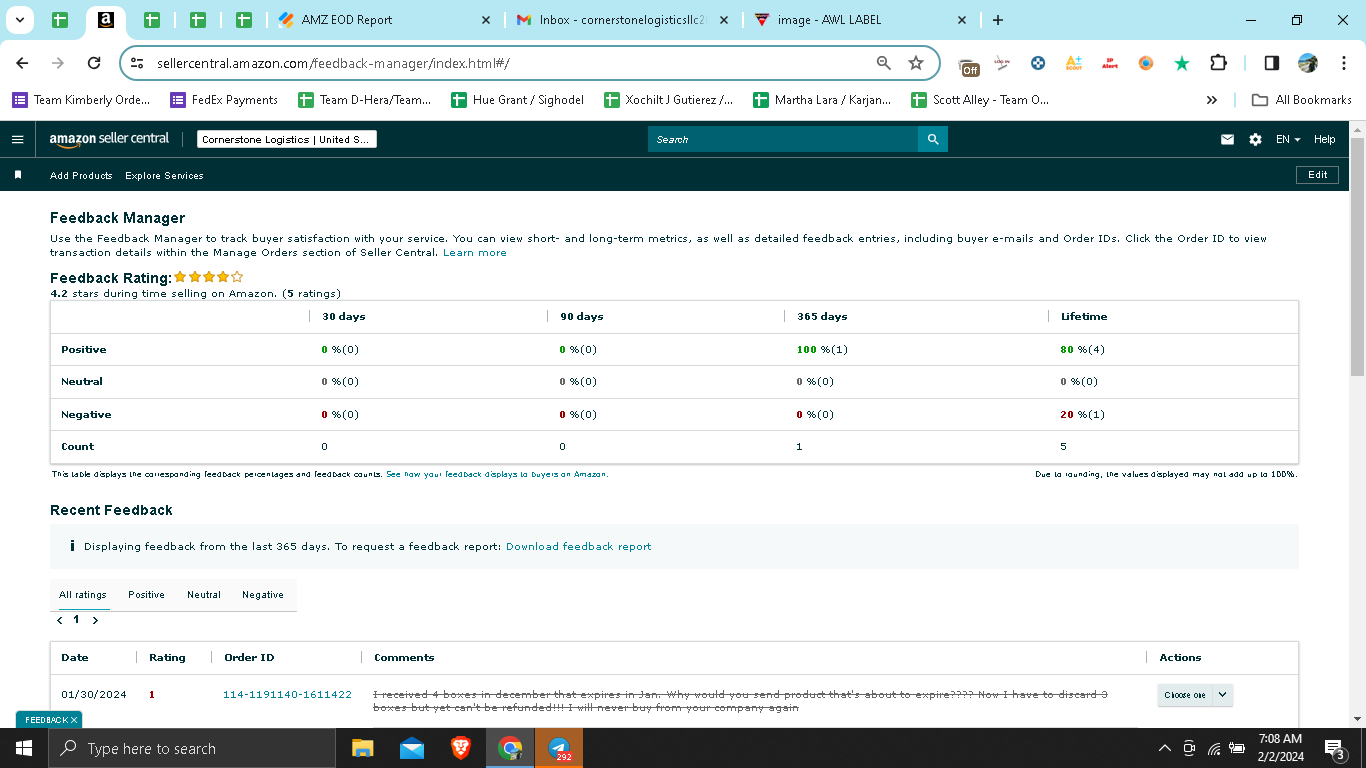The height and width of the screenshot is (768, 1366).
Task: Open the browser extensions puzzle icon
Action: (x=1218, y=63)
